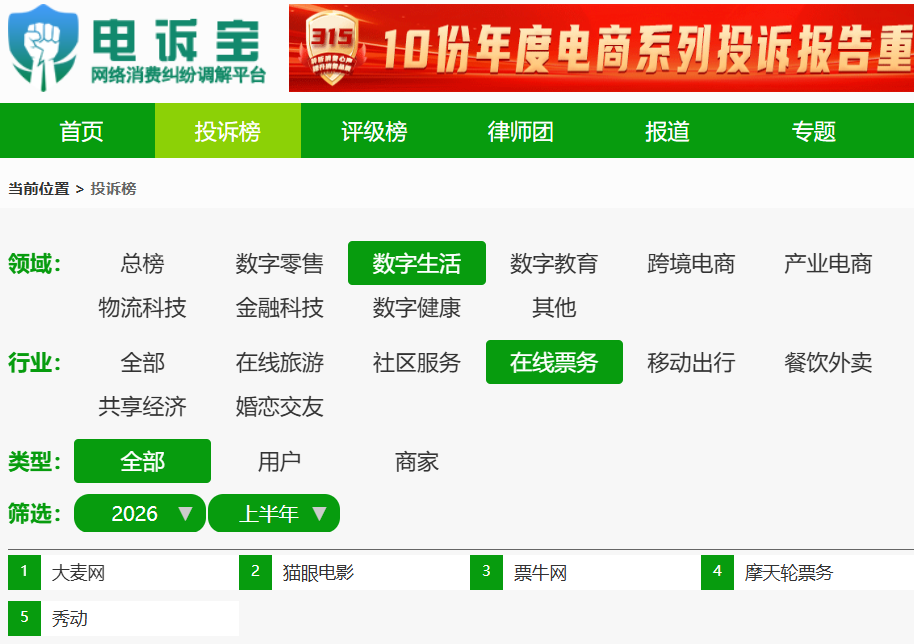The height and width of the screenshot is (644, 914).
Task: Choose the 婚恋交友 industry
Action: pos(279,406)
